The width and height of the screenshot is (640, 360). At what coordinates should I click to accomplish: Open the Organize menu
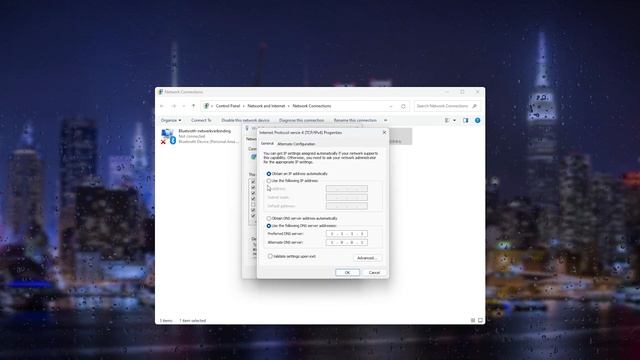[171, 120]
